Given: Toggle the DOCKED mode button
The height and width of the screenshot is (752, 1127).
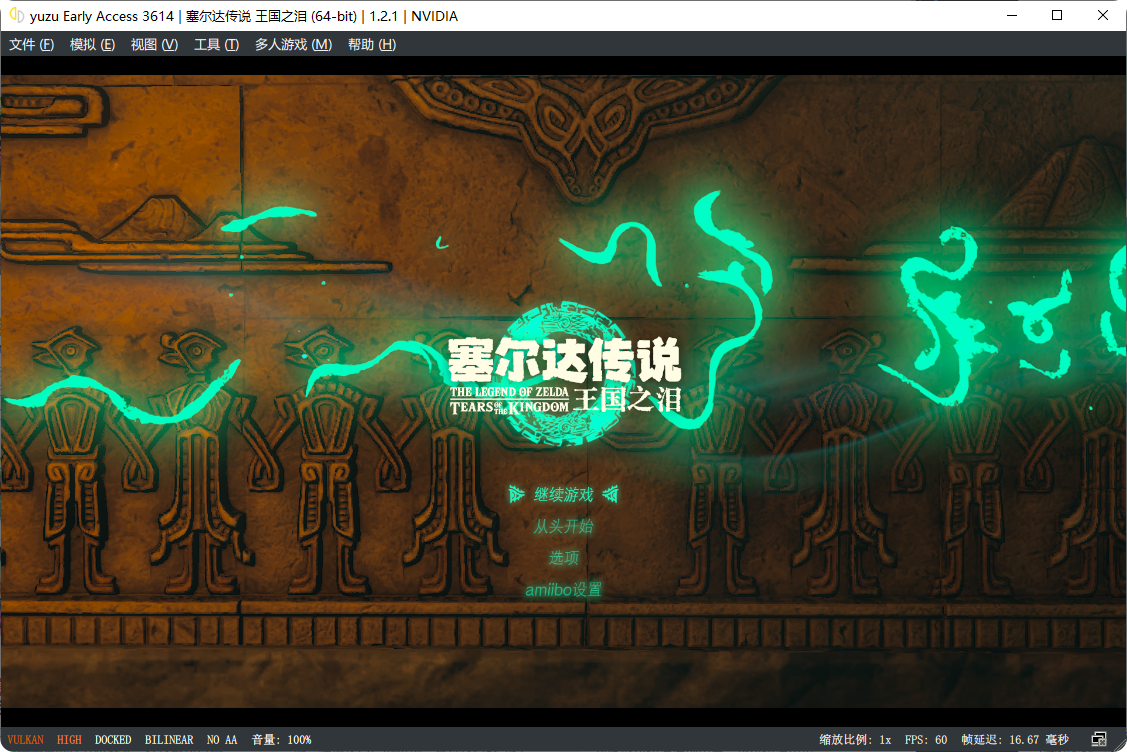Looking at the screenshot, I should pos(113,740).
